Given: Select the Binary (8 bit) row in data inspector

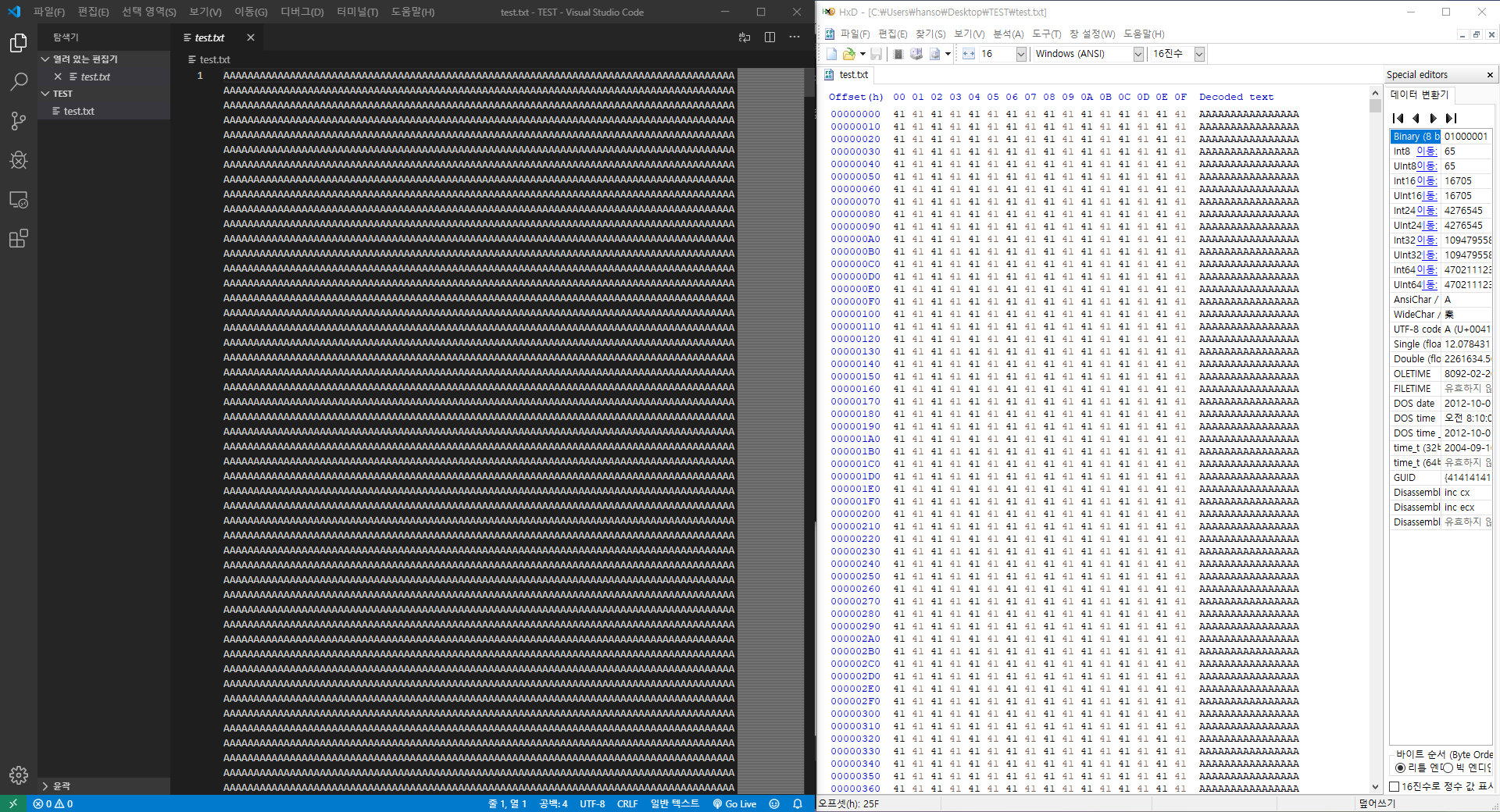Looking at the screenshot, I should point(1441,137).
